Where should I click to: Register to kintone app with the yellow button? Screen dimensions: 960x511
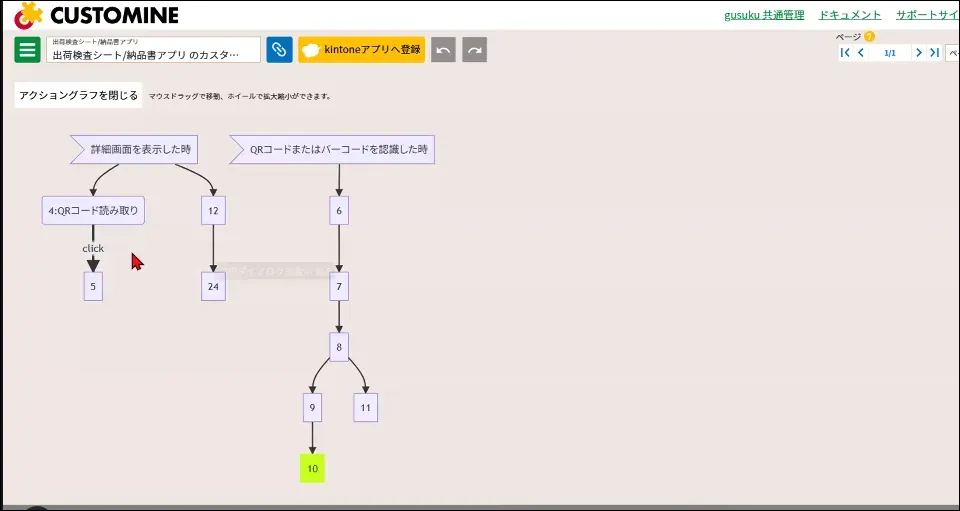coord(361,50)
